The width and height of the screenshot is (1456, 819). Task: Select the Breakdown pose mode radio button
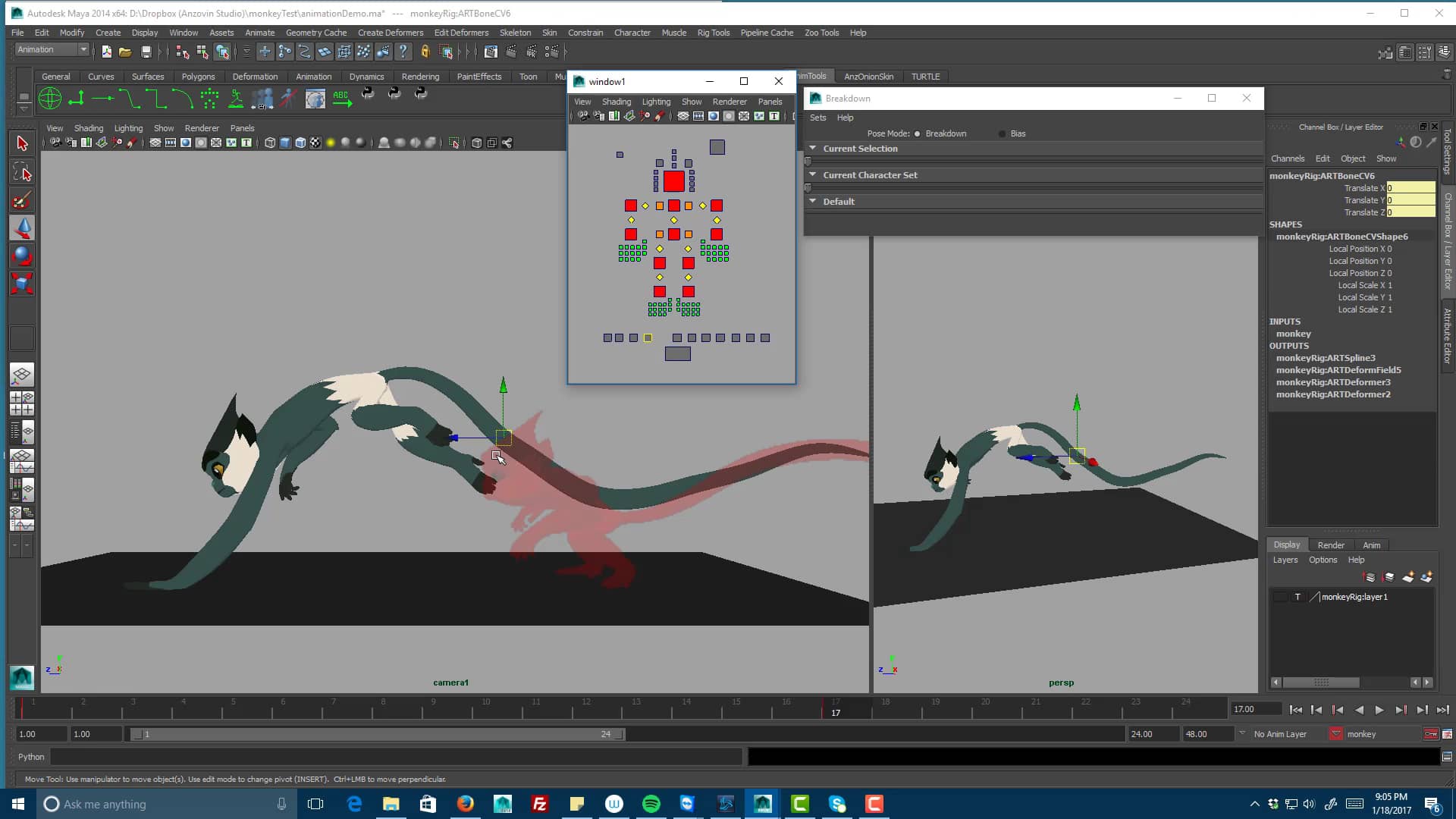click(x=917, y=133)
